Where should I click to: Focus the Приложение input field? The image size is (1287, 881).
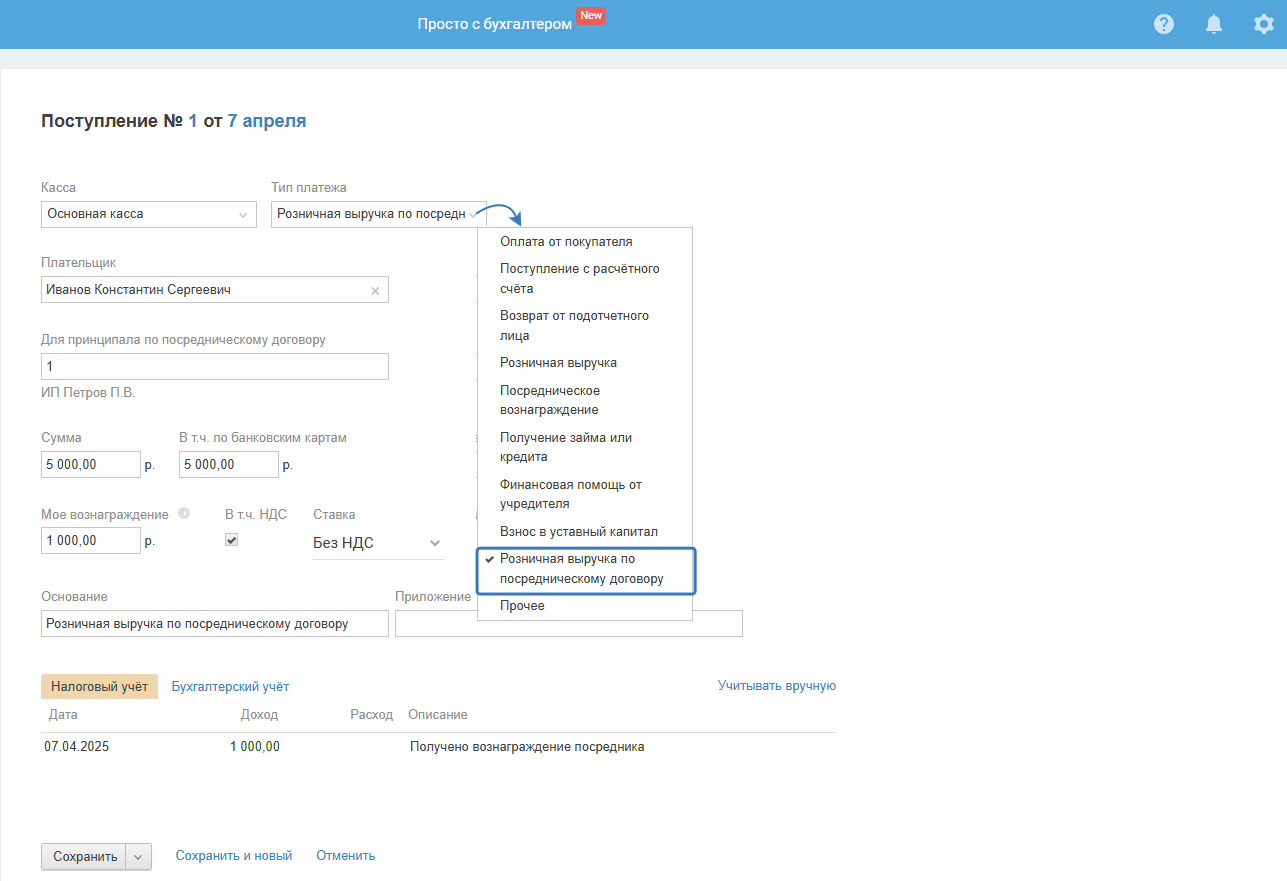(569, 624)
